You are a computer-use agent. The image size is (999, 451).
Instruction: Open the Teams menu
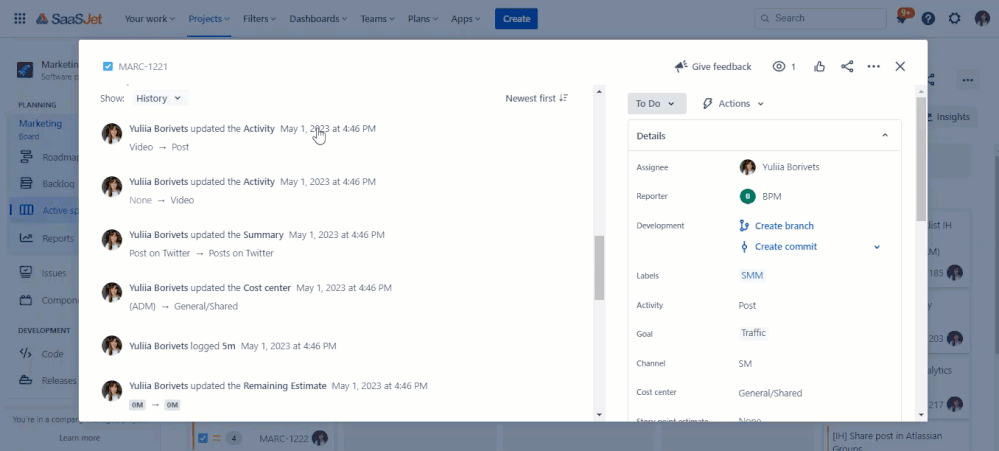point(377,18)
